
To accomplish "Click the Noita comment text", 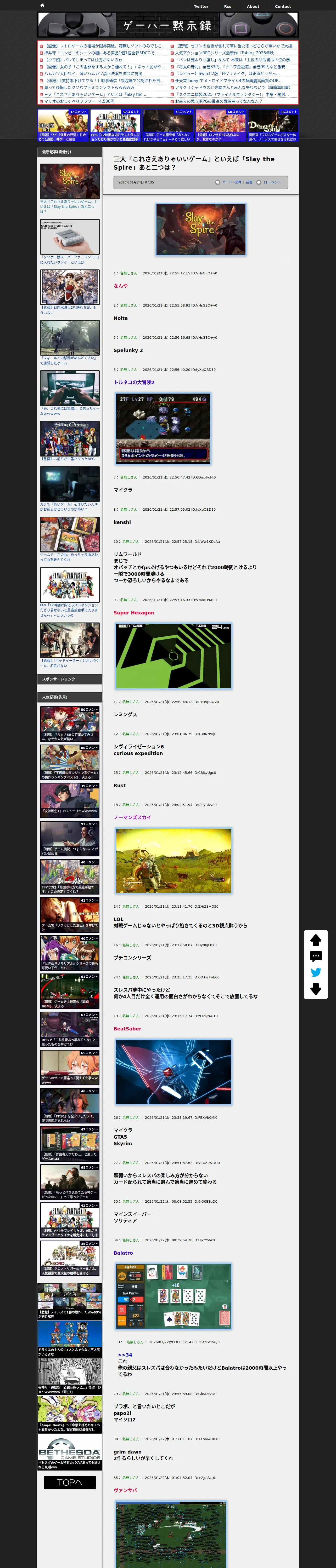I will [121, 318].
